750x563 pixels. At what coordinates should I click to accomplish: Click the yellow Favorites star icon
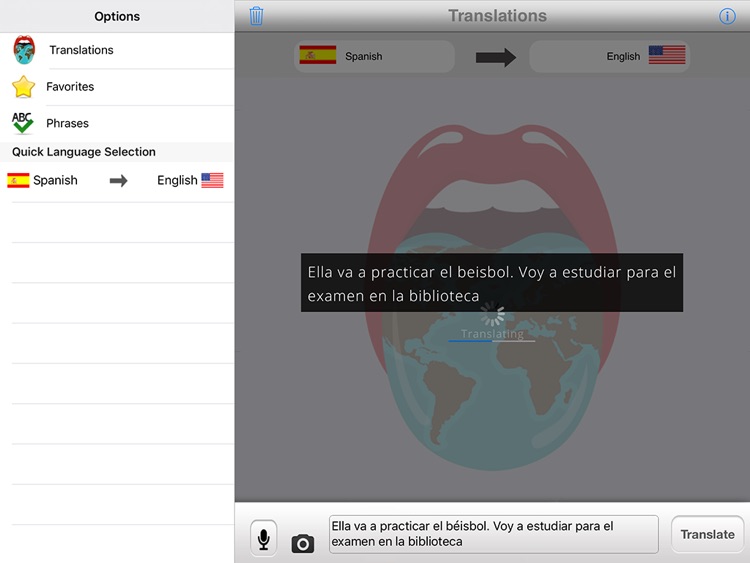click(24, 87)
